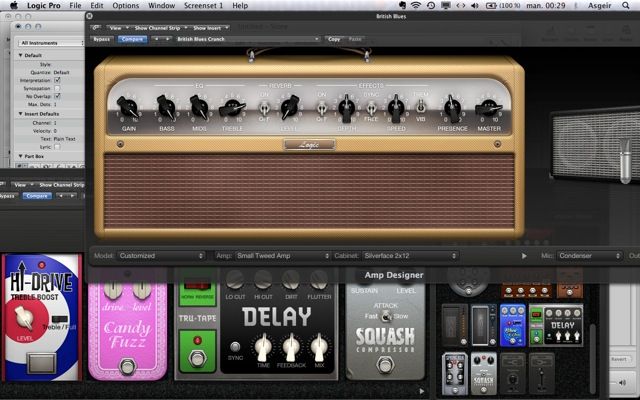
Task: Open the Small Tweed Amp dropdown
Action: coord(282,256)
